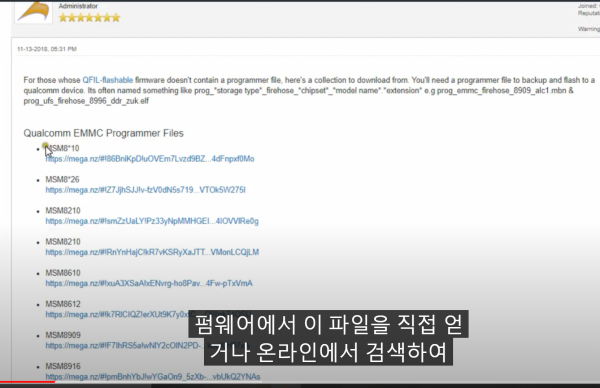This screenshot has width=600, height=388.
Task: Click the Qualcomm EMMC Programmer Files heading
Action: [103, 133]
